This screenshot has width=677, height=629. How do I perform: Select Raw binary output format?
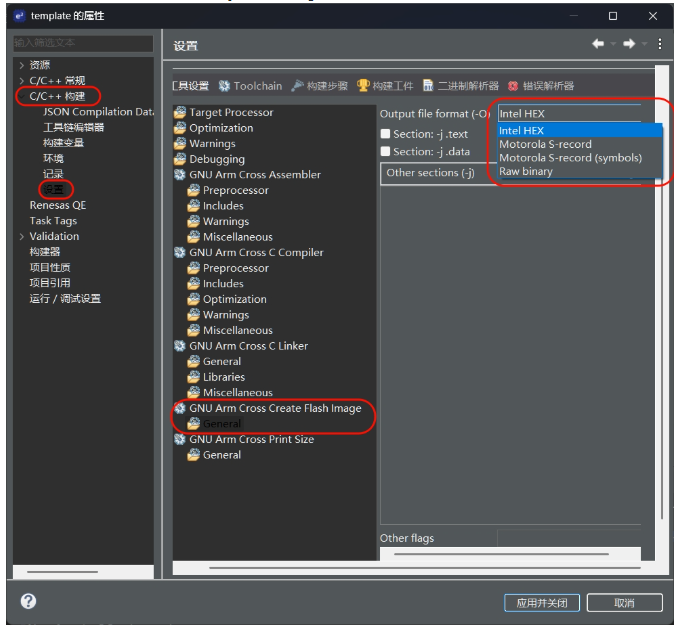coord(579,171)
